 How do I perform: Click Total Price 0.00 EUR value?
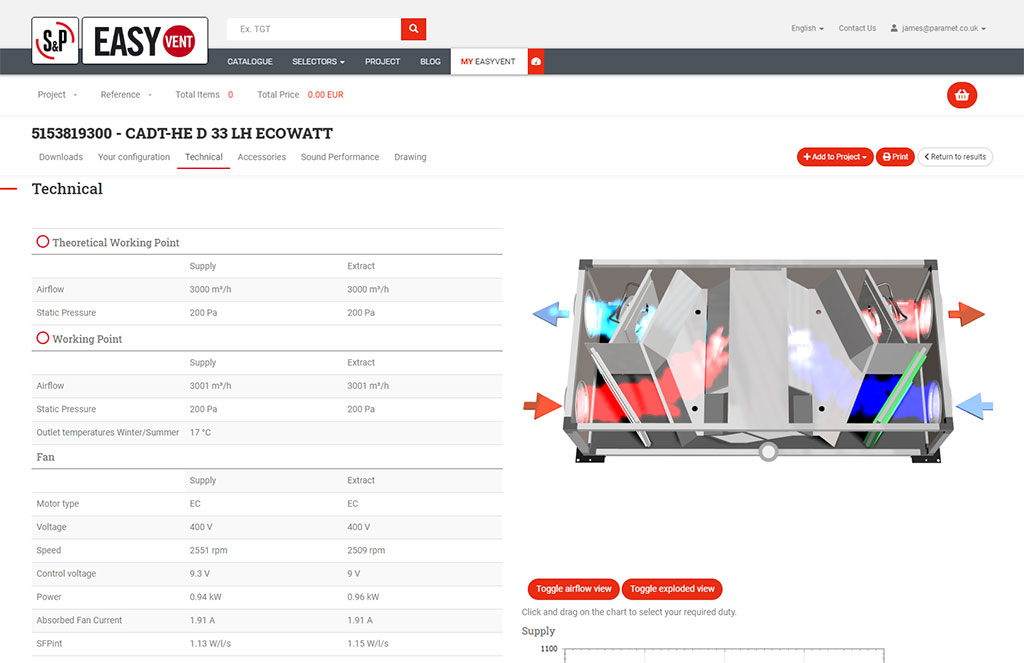click(x=325, y=95)
